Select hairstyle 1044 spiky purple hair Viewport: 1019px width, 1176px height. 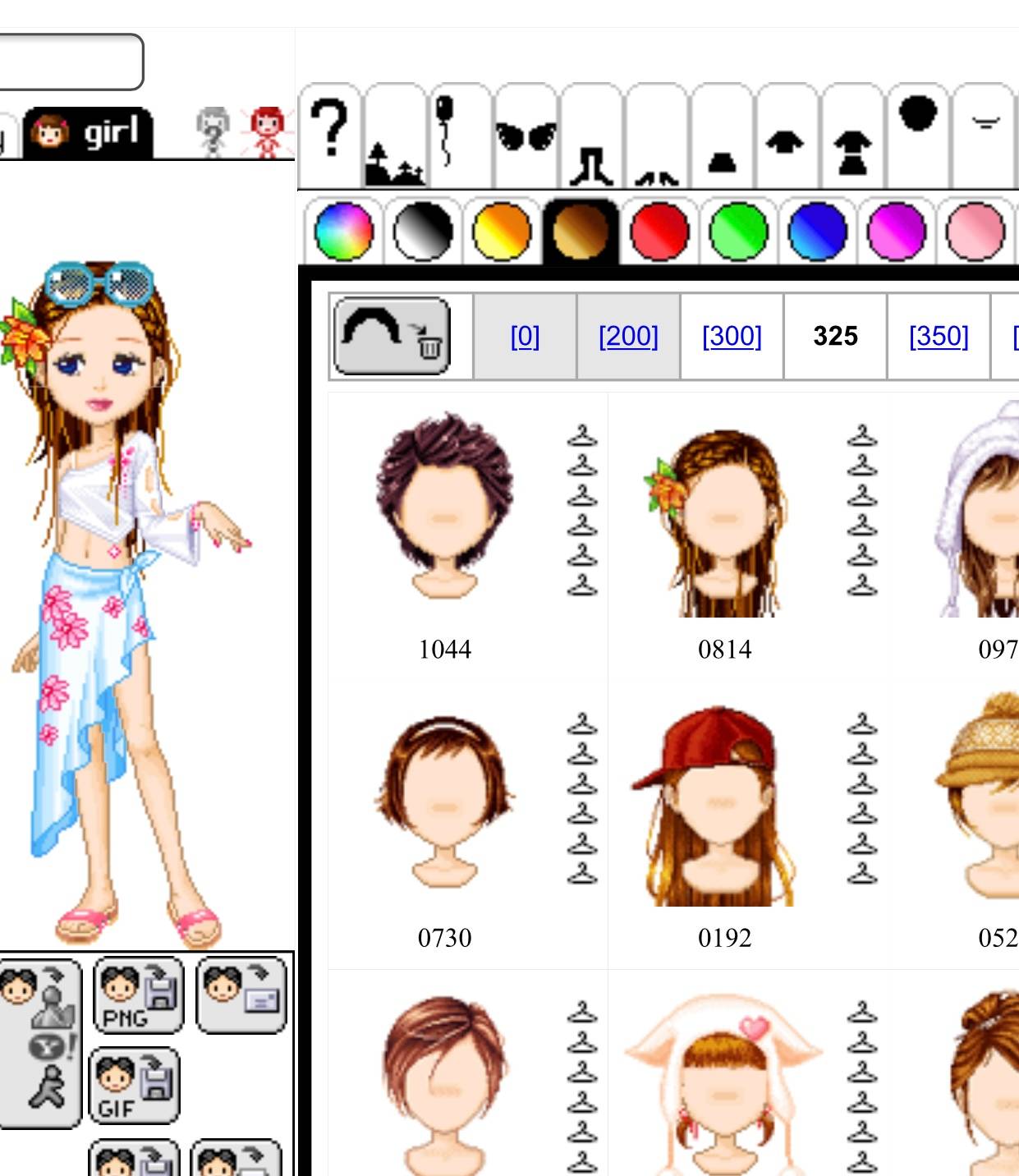444,506
